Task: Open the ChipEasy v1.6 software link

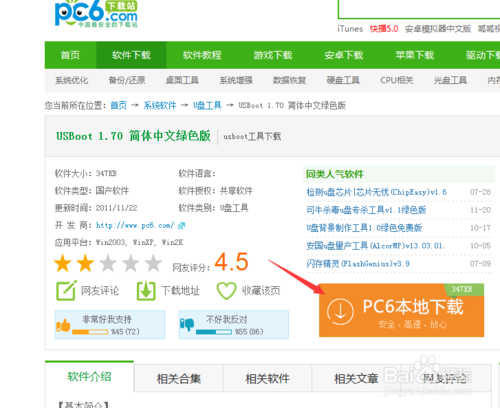Action: coord(376,192)
